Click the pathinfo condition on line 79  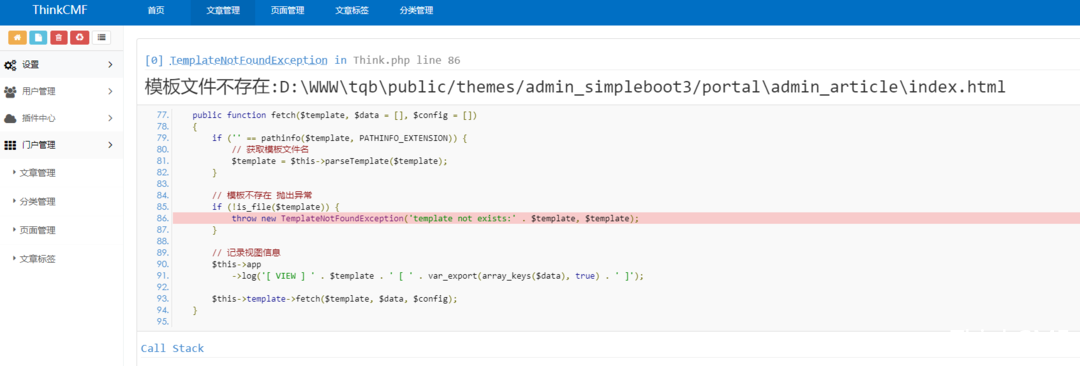pyautogui.click(x=340, y=138)
